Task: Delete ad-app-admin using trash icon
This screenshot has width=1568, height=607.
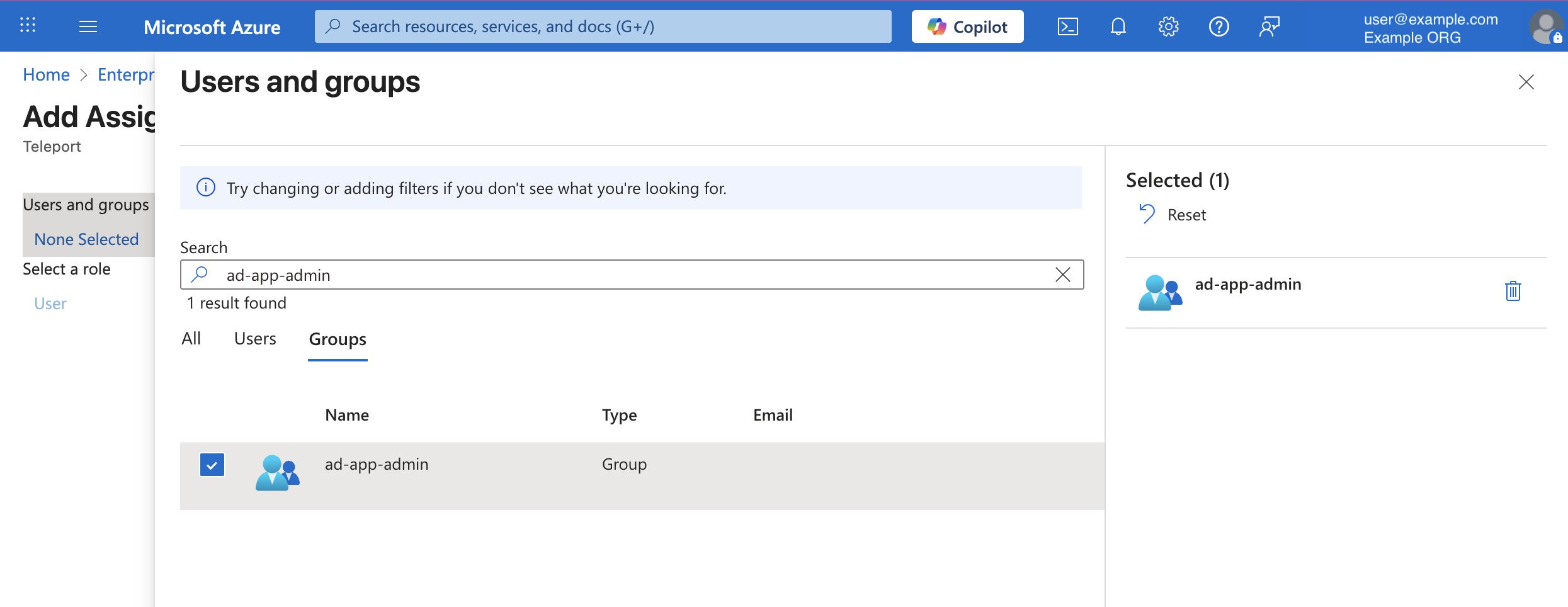Action: 1513,291
